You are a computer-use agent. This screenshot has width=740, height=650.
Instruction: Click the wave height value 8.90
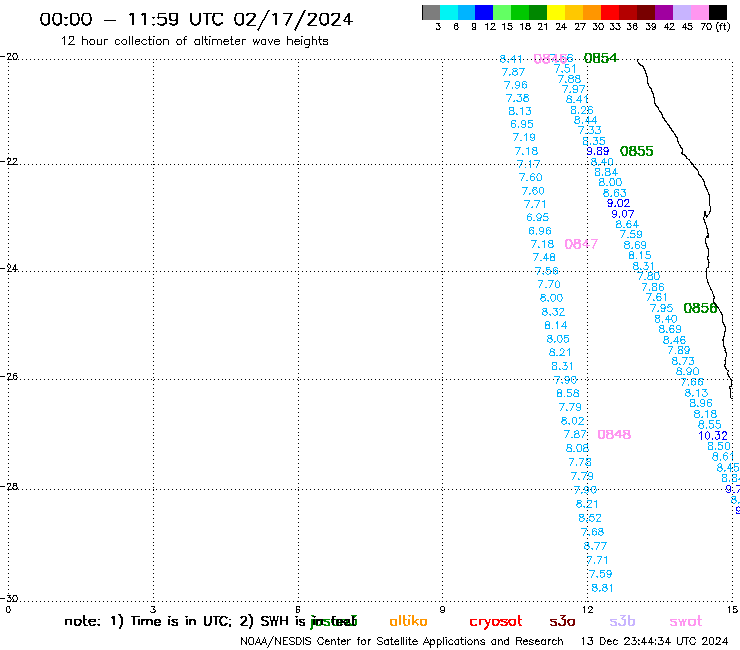pos(687,371)
